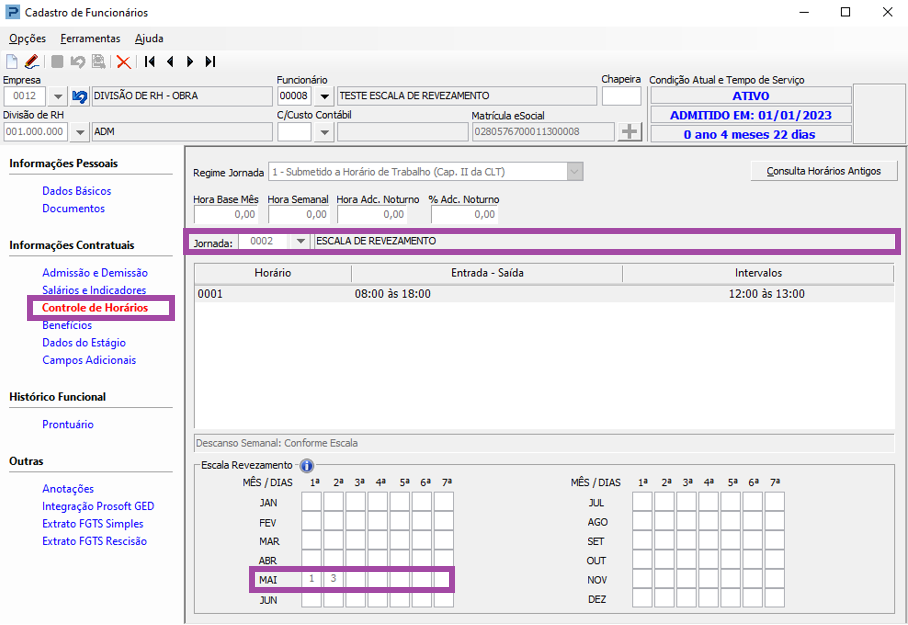Select schedule row 0001 in table

point(544,294)
